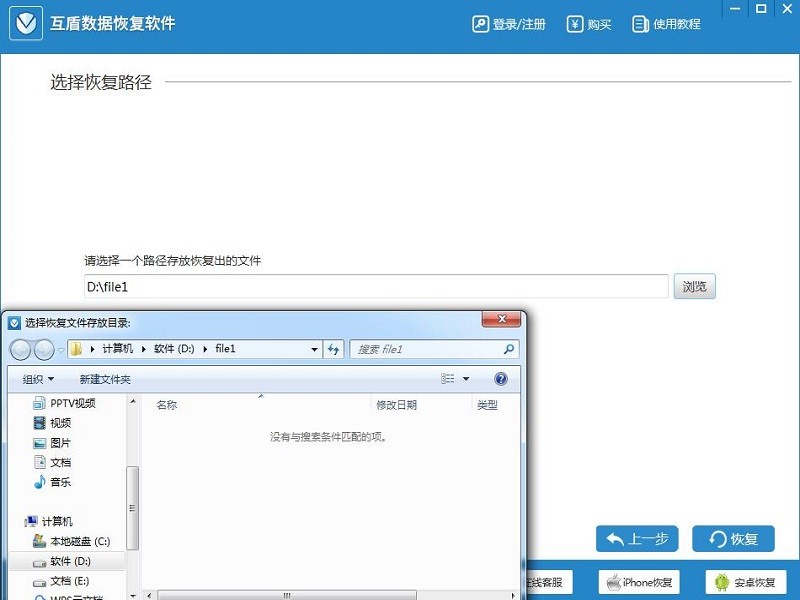The width and height of the screenshot is (800, 600).
Task: Sort by 修改日期 column header
Action: 396,405
